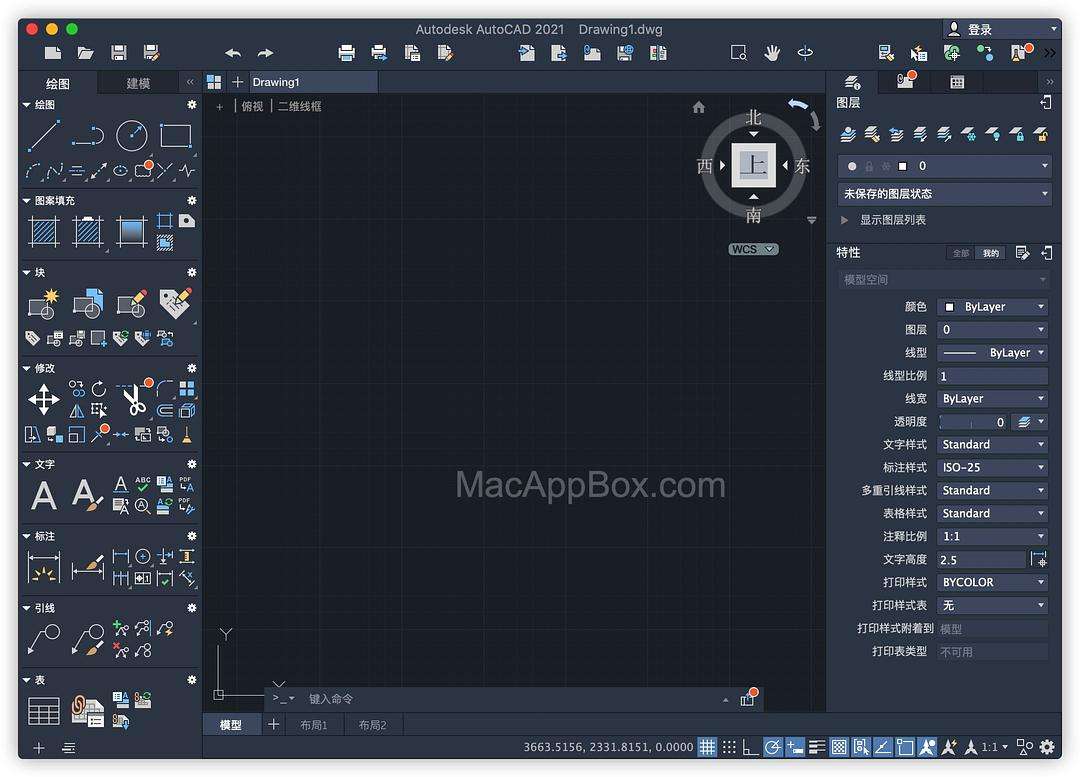Click the New drawing icon in toolbar

tap(53, 53)
